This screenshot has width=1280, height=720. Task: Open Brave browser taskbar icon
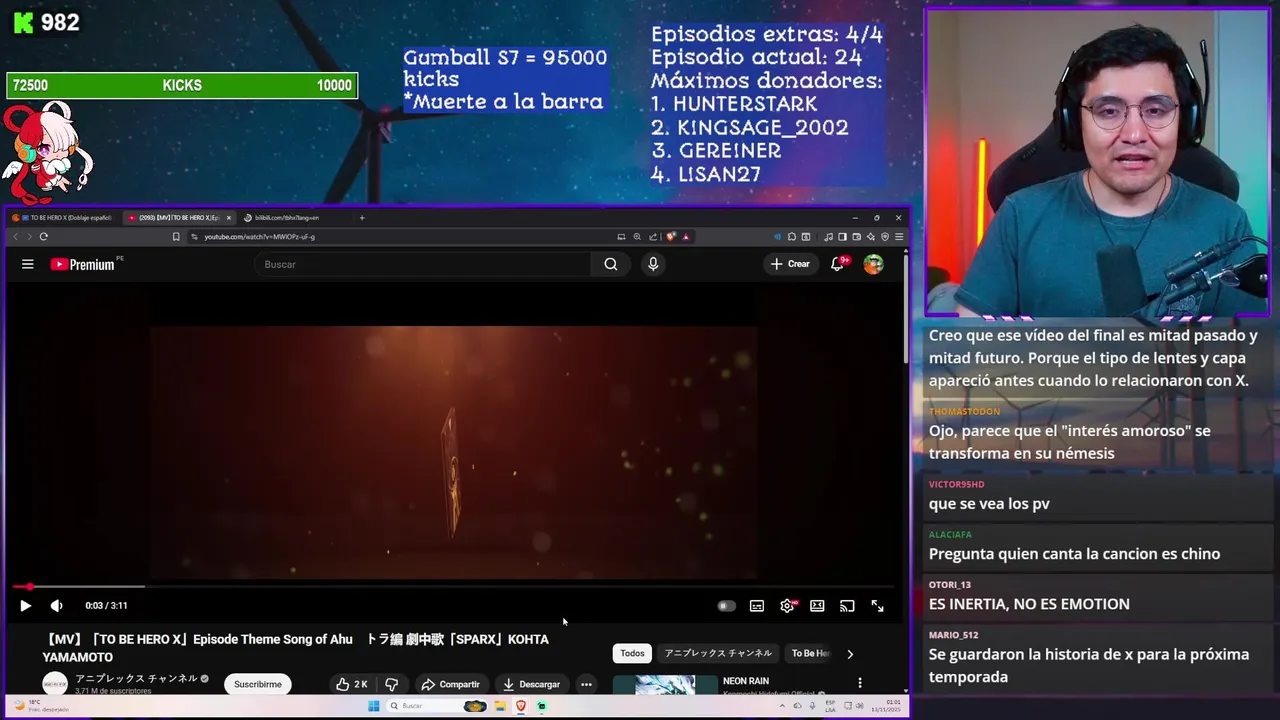521,706
